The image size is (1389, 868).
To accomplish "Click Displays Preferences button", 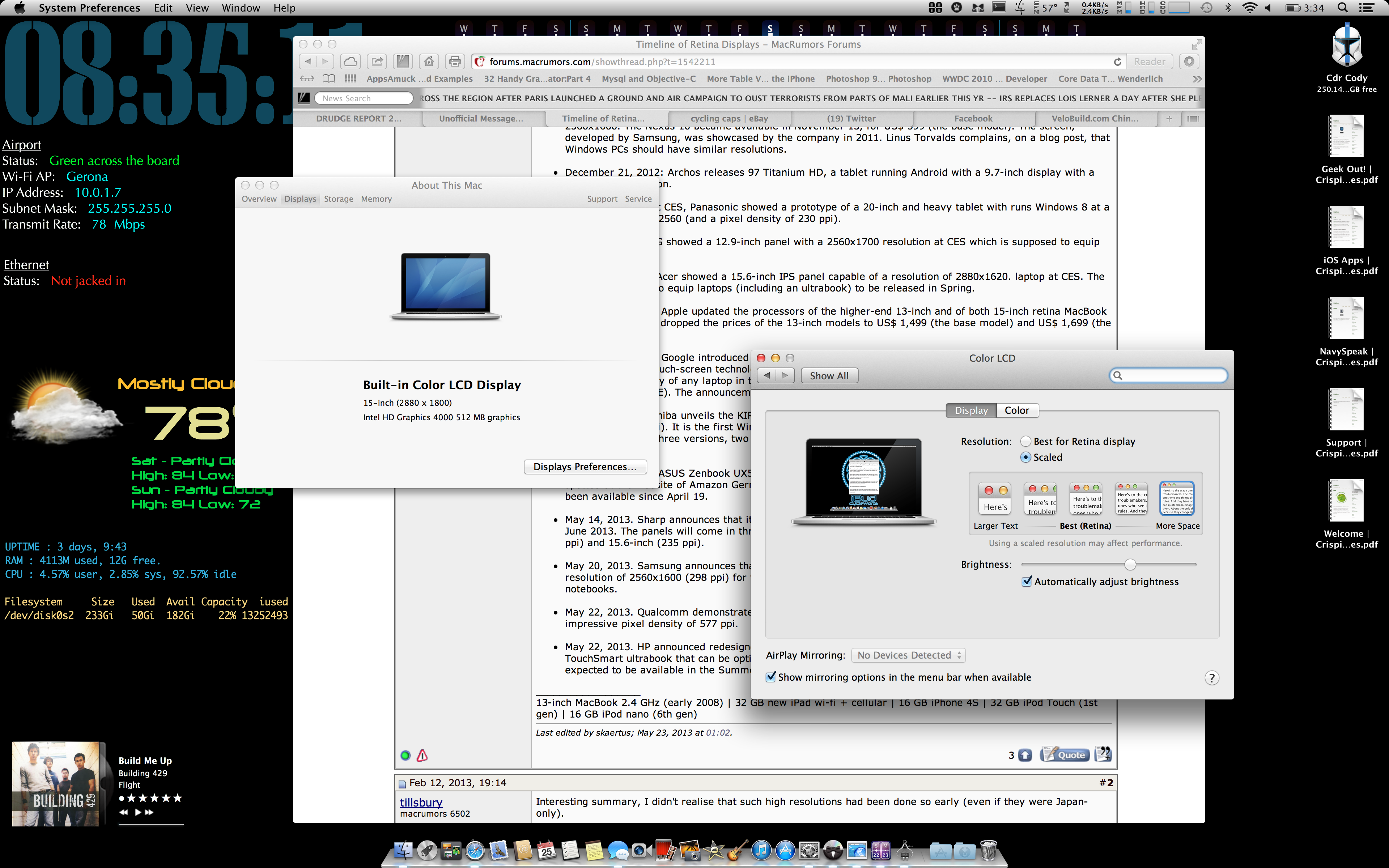I will coord(585,467).
